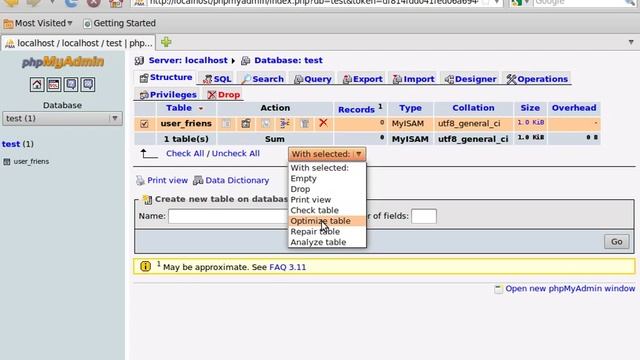Click the Most Visited bookmarks folder icon
Screen dimensions: 640x360
pos(8,24)
